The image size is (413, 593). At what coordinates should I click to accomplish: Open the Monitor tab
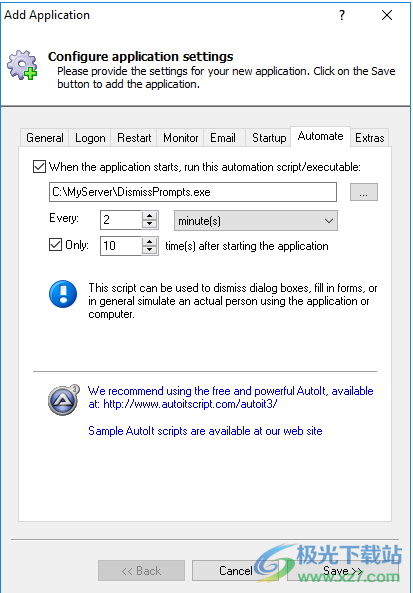point(180,138)
